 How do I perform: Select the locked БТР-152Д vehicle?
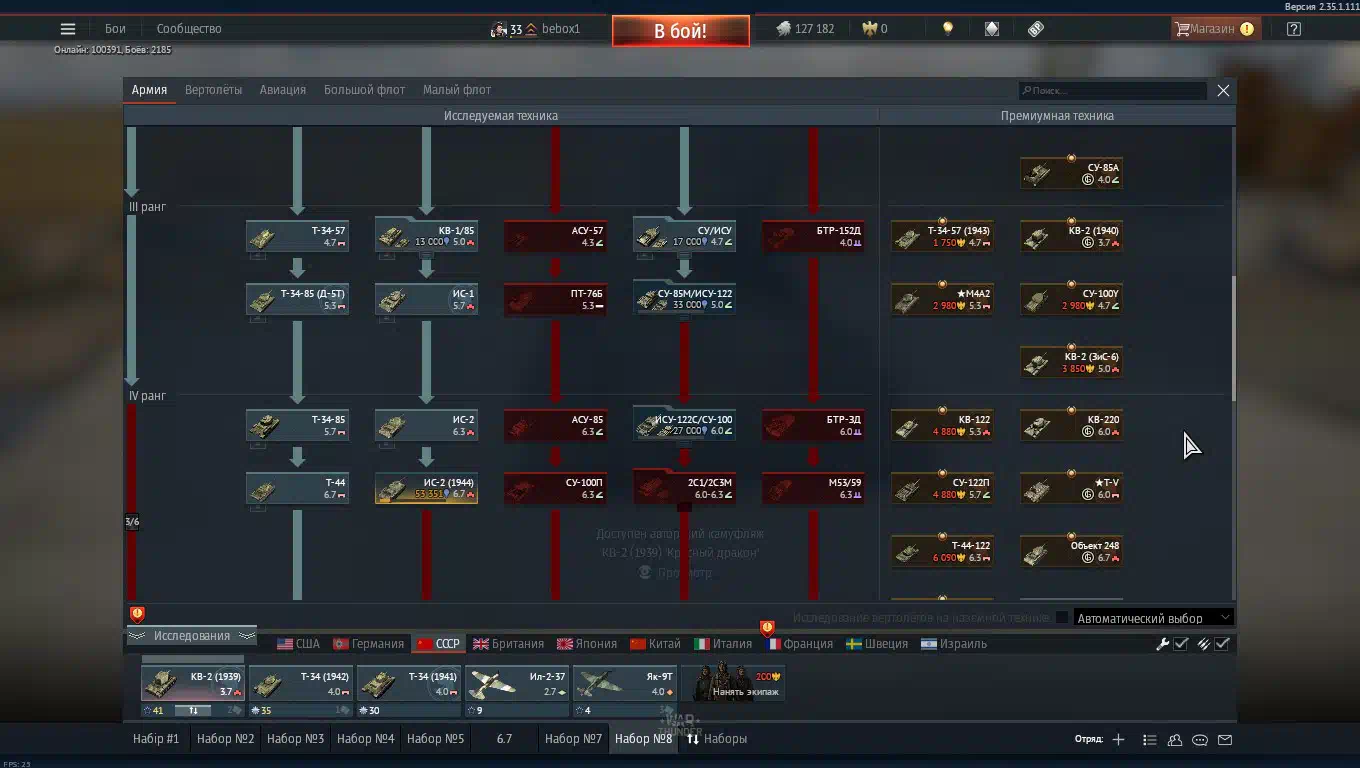click(813, 236)
